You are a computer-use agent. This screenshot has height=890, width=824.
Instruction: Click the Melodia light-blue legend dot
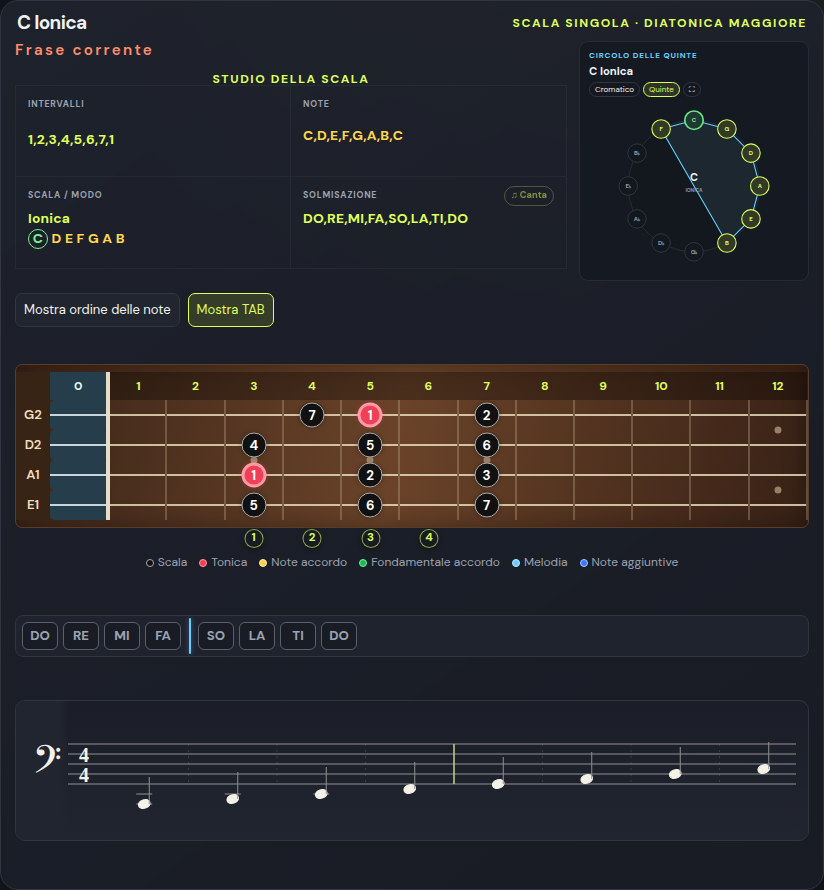click(x=516, y=563)
